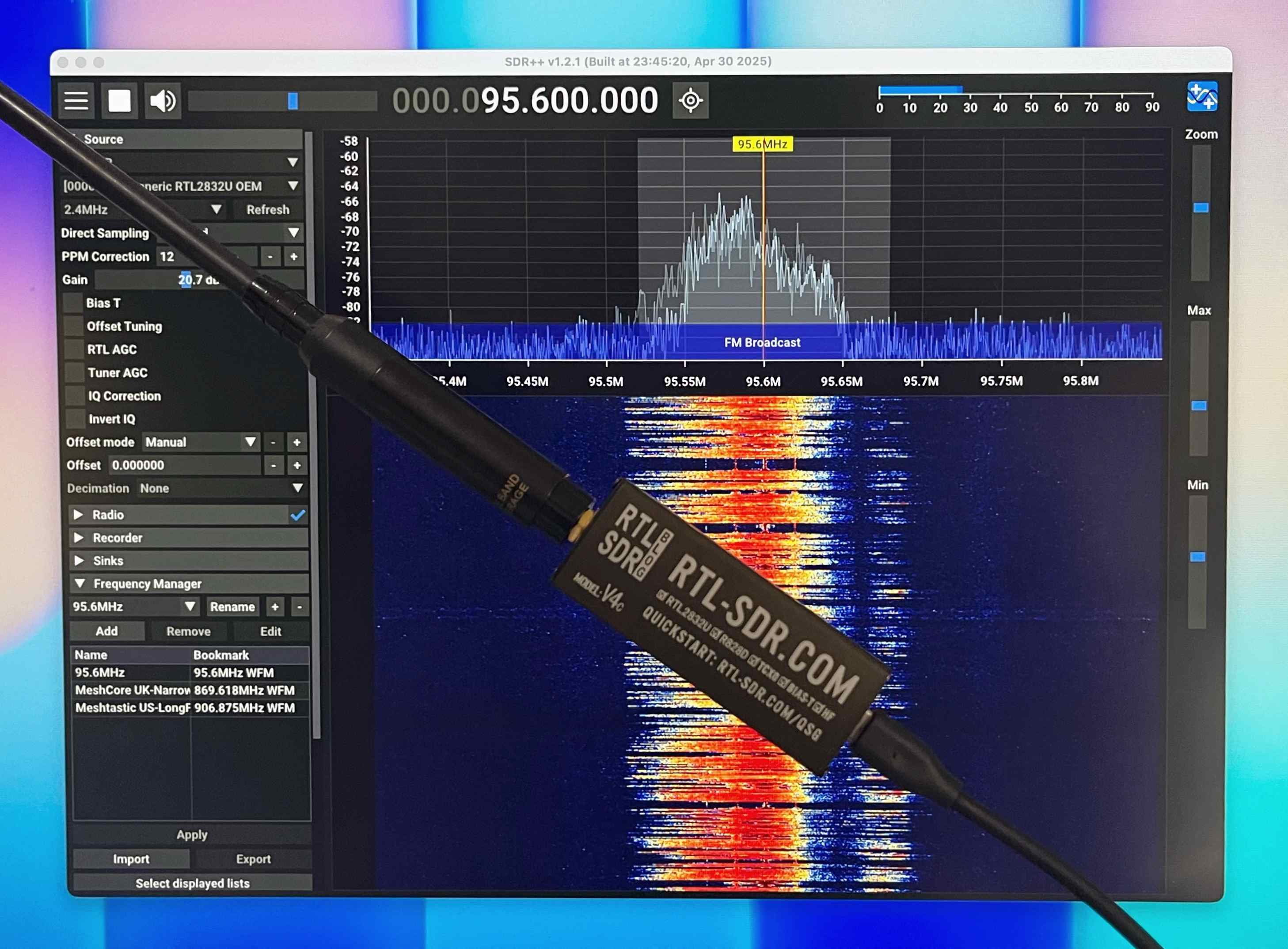Increase Offset value with plus

(x=297, y=465)
